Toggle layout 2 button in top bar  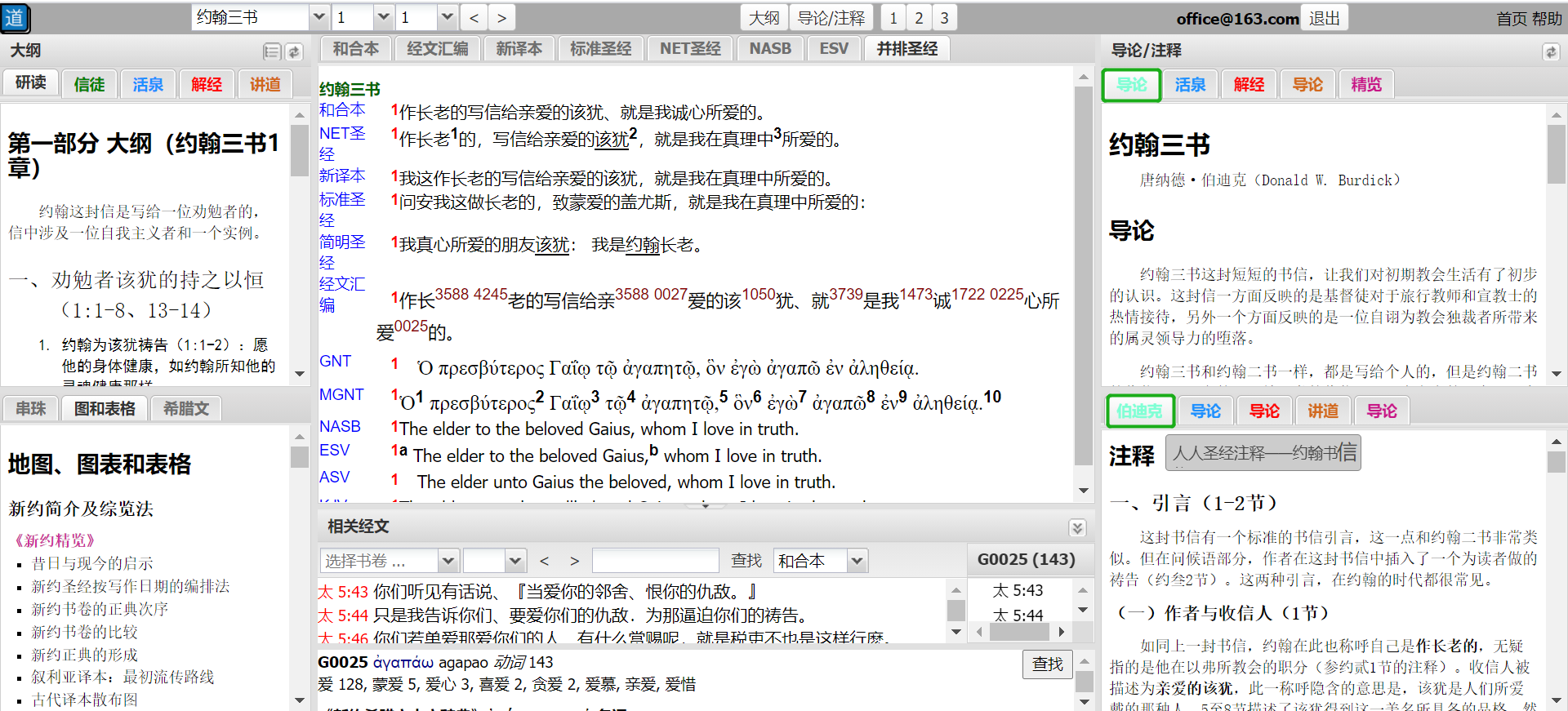919,18
